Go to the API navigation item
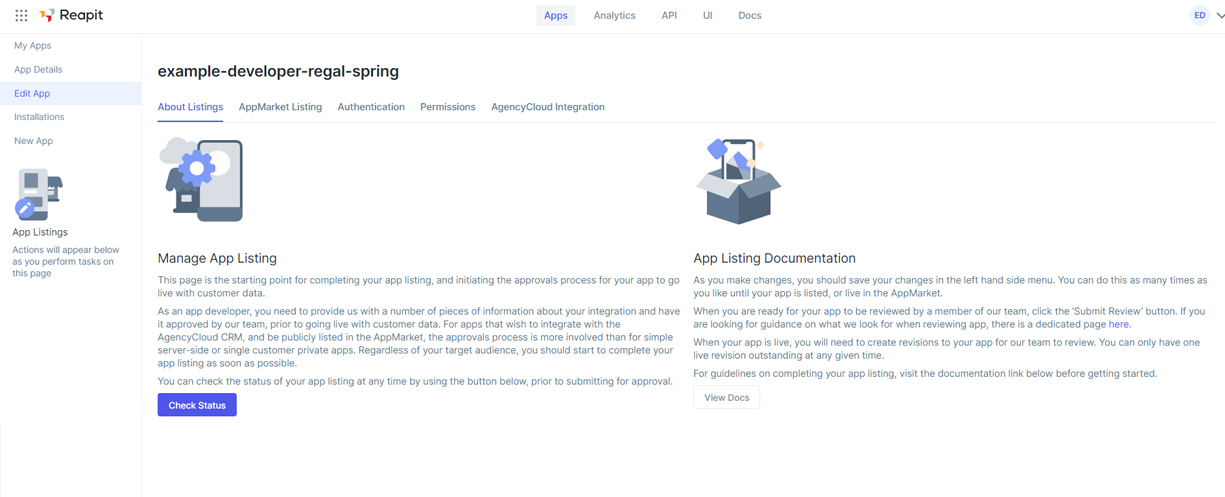The height and width of the screenshot is (497, 1225). coord(669,16)
